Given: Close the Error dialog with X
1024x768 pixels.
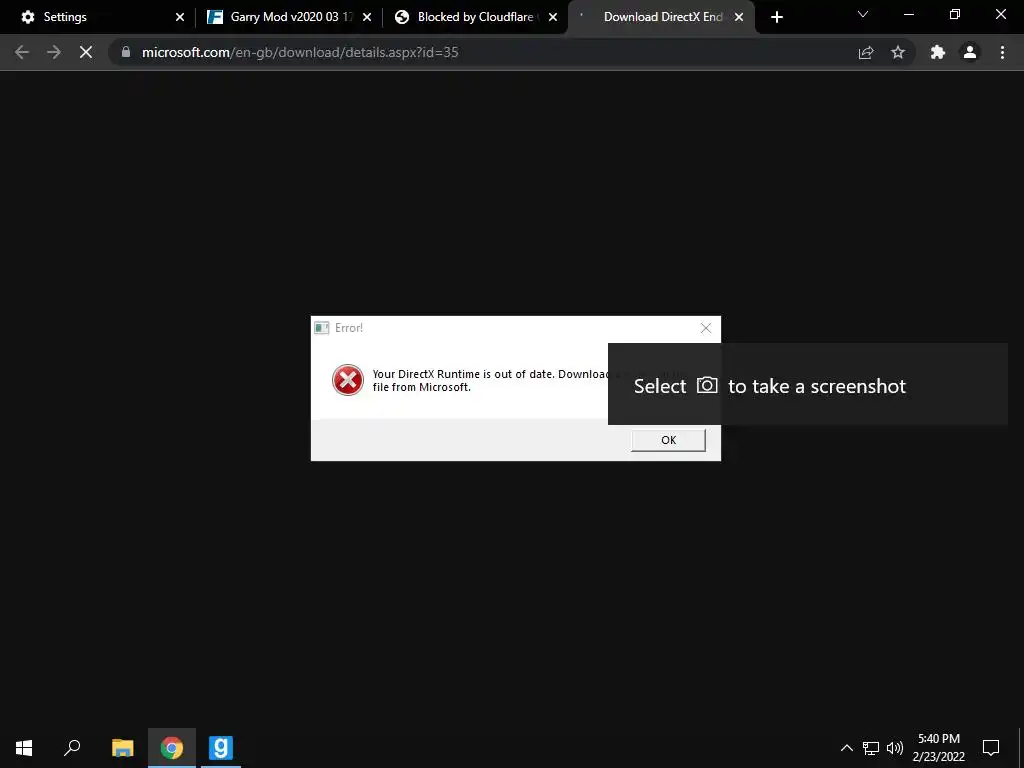Looking at the screenshot, I should pos(706,328).
